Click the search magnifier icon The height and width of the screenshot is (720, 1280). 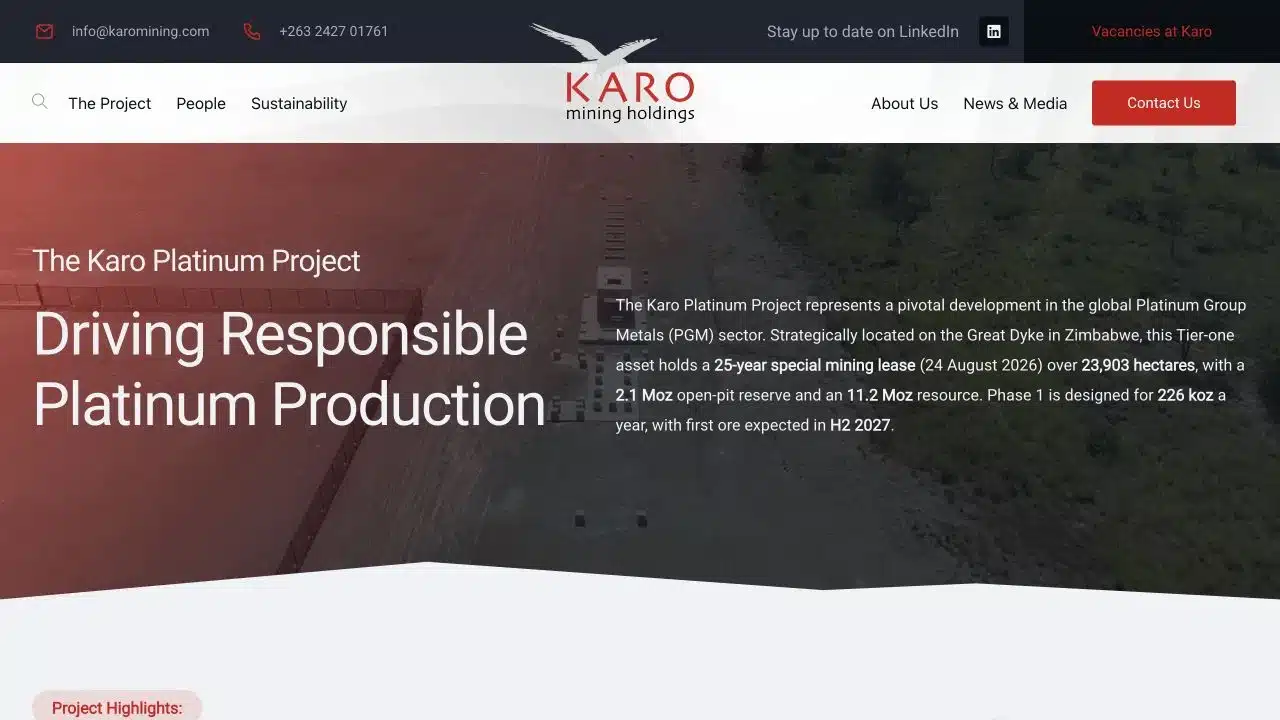[40, 101]
